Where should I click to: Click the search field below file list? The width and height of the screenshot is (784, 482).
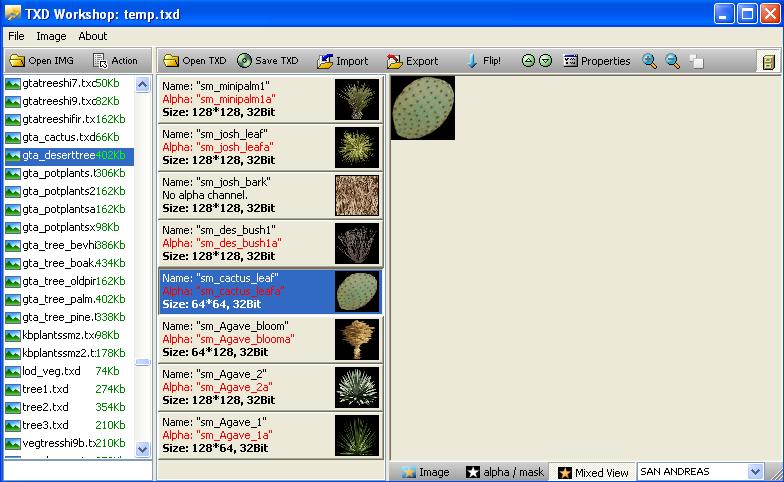pyautogui.click(x=78, y=471)
